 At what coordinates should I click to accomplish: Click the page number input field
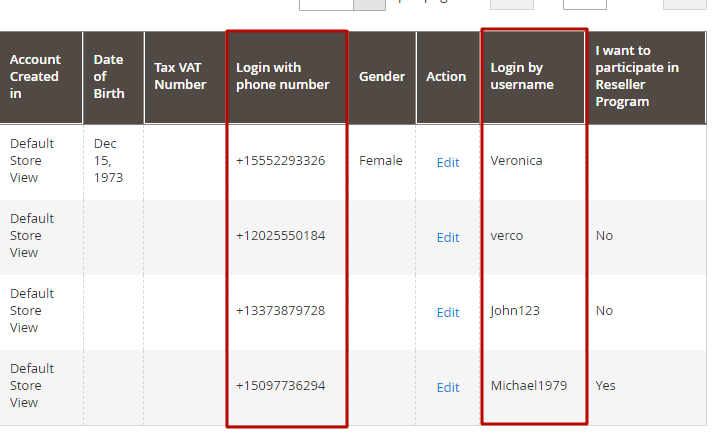(x=584, y=3)
